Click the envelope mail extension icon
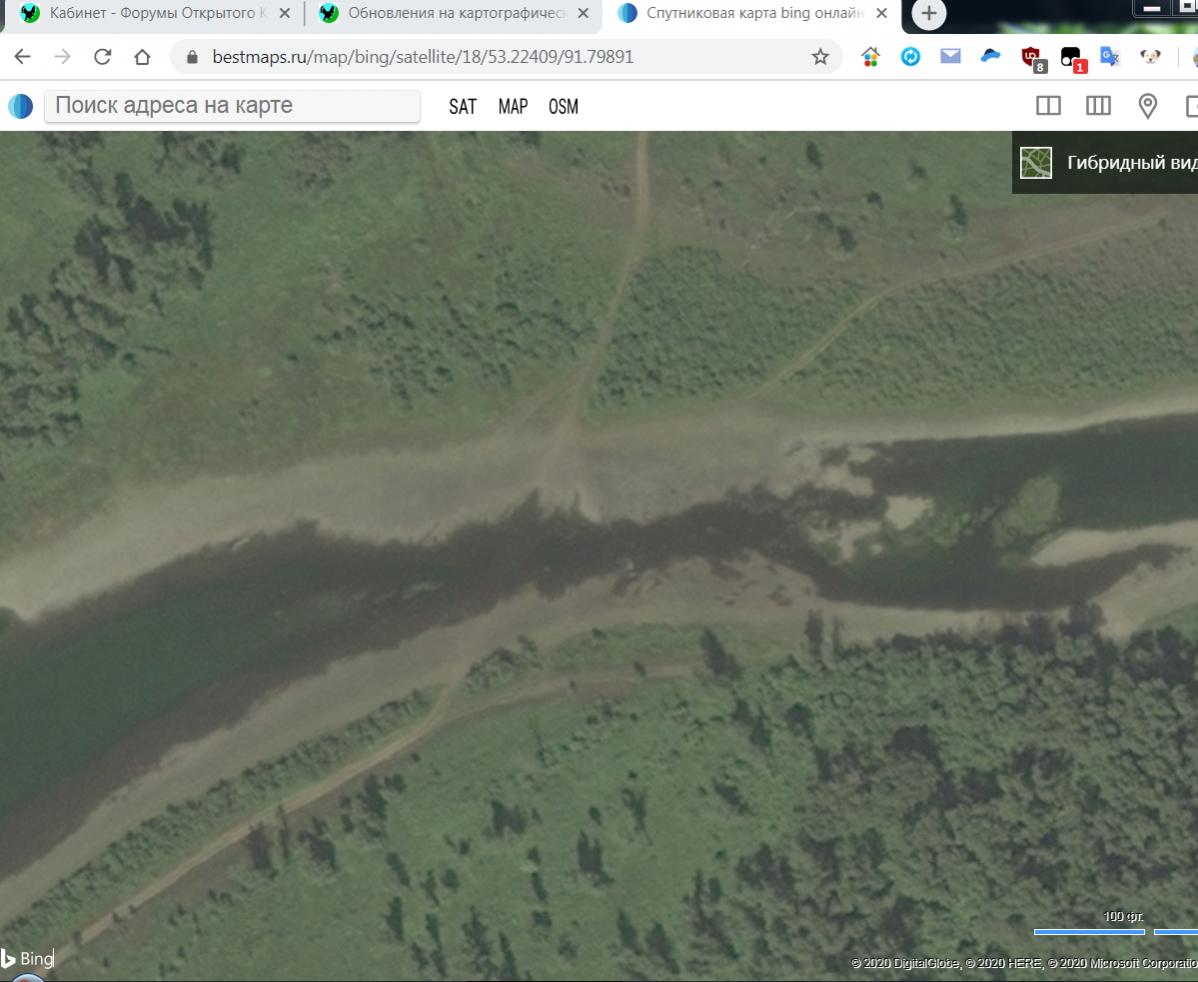 950,57
